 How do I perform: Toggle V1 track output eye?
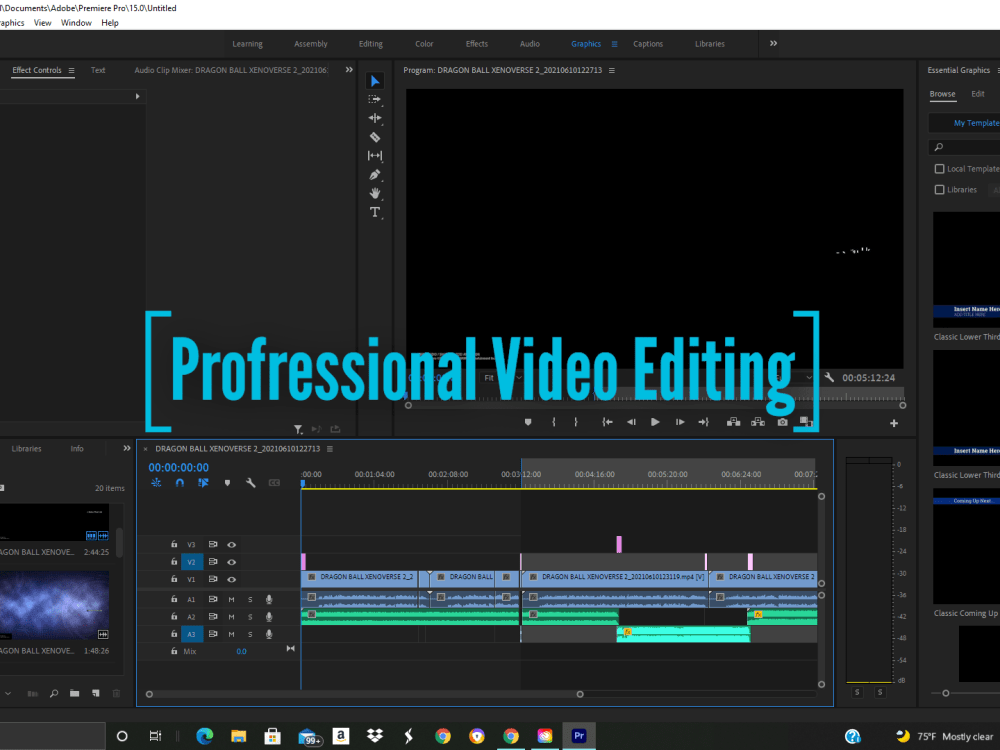(x=232, y=580)
